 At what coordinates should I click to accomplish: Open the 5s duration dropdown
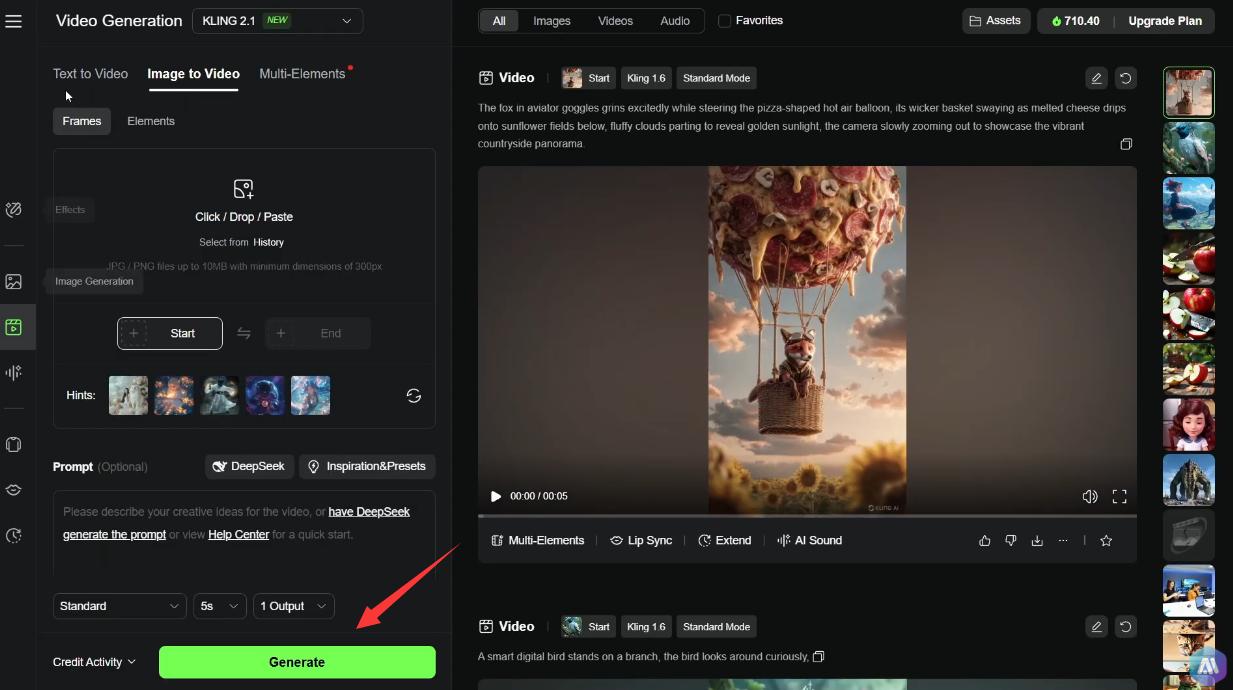(x=220, y=606)
